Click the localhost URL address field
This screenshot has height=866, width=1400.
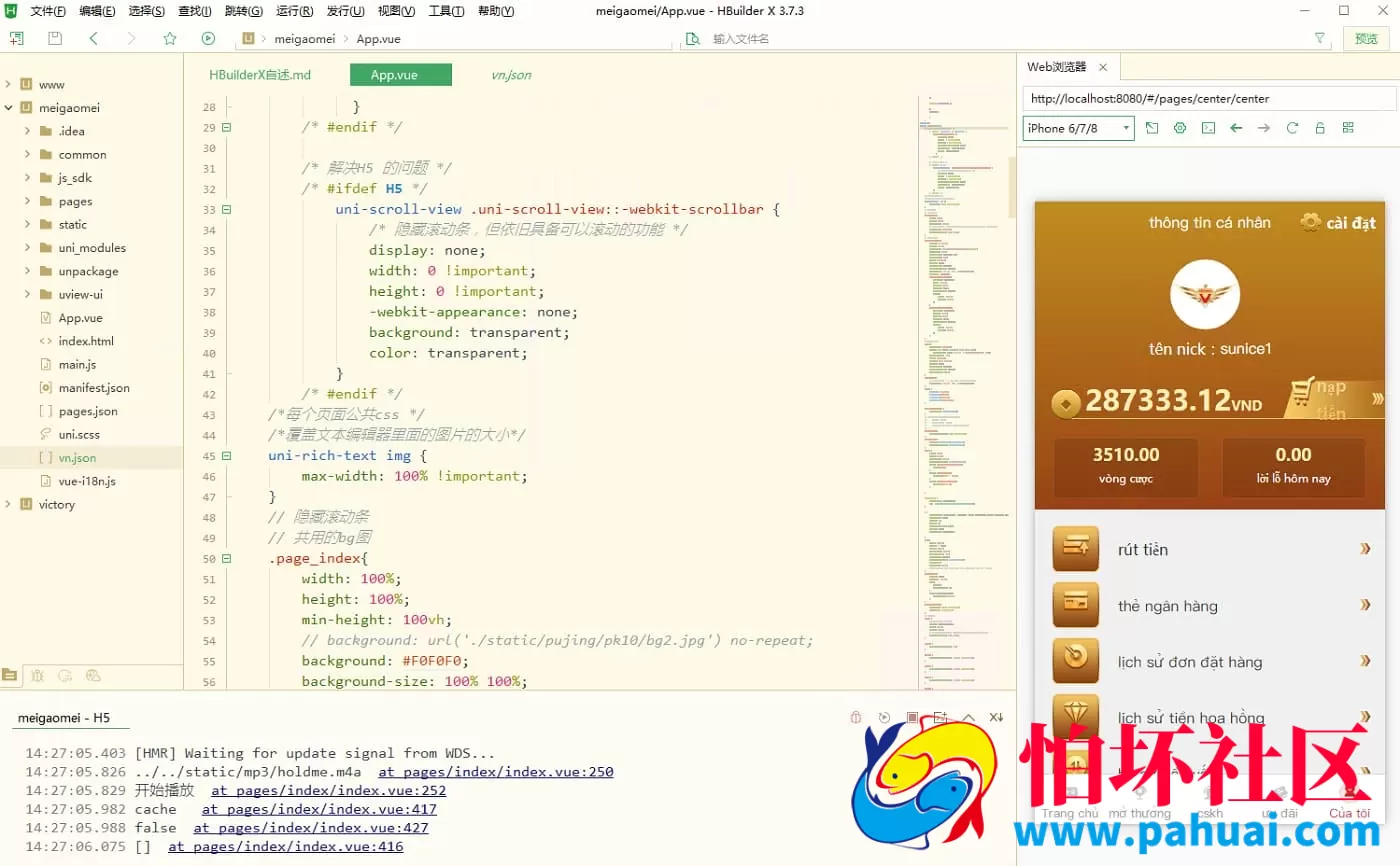(1208, 99)
